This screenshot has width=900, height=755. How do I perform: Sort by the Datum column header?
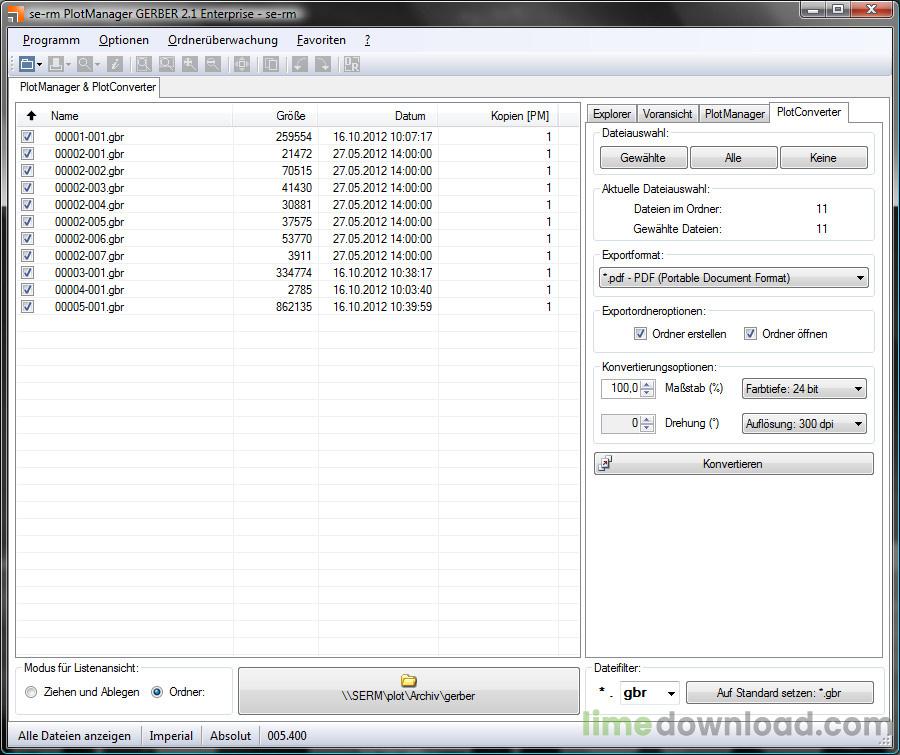[x=378, y=115]
